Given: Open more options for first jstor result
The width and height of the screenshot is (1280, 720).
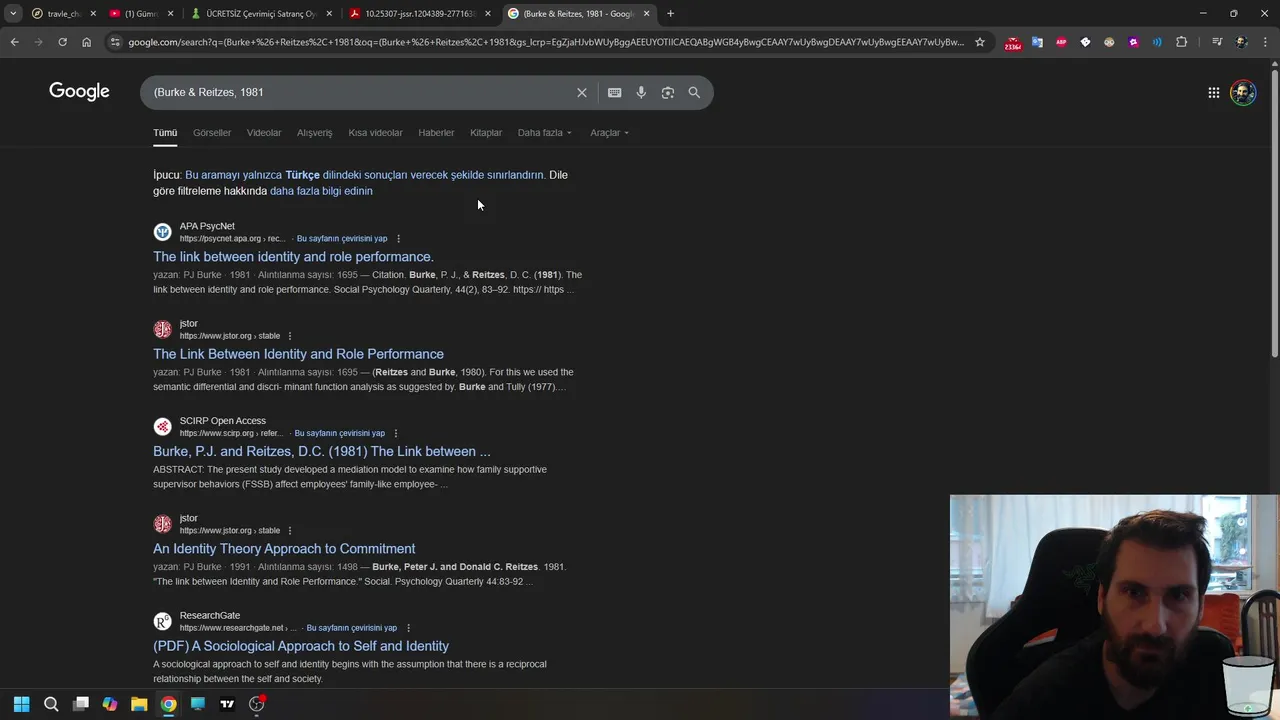Looking at the screenshot, I should tap(290, 336).
